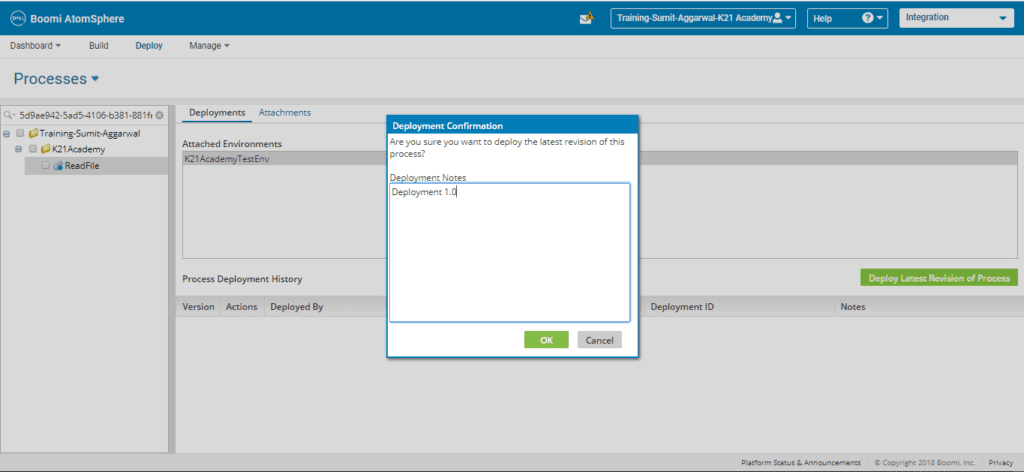Select the ReadFile tree item label

pos(82,166)
